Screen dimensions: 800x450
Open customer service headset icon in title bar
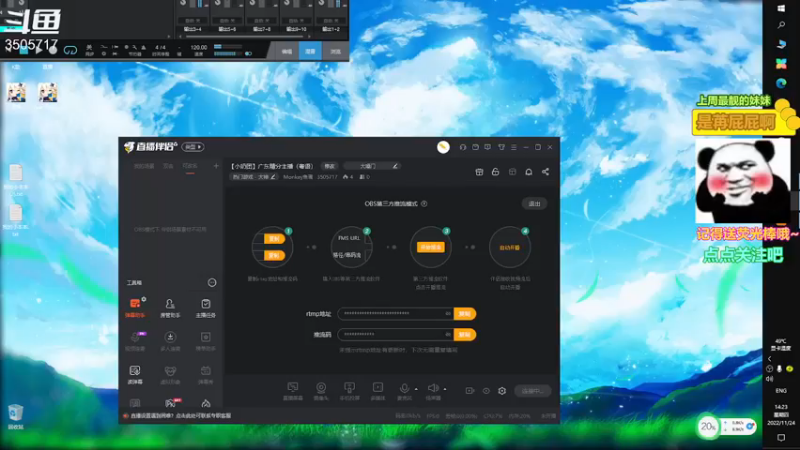(463, 147)
